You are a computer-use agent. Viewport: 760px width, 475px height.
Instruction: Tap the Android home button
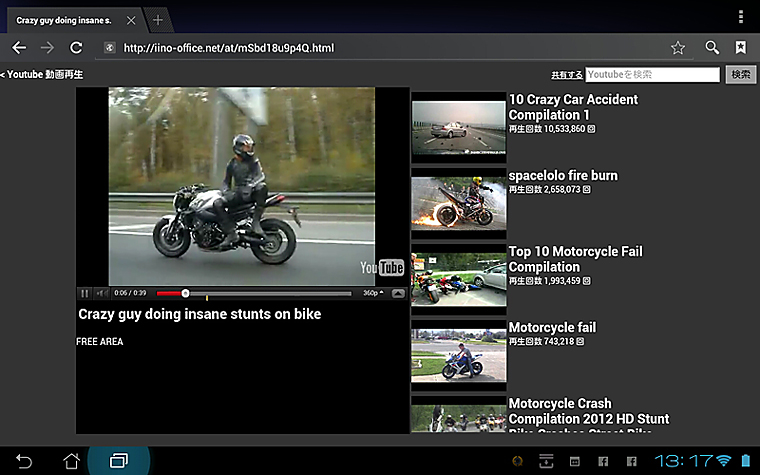click(71, 460)
